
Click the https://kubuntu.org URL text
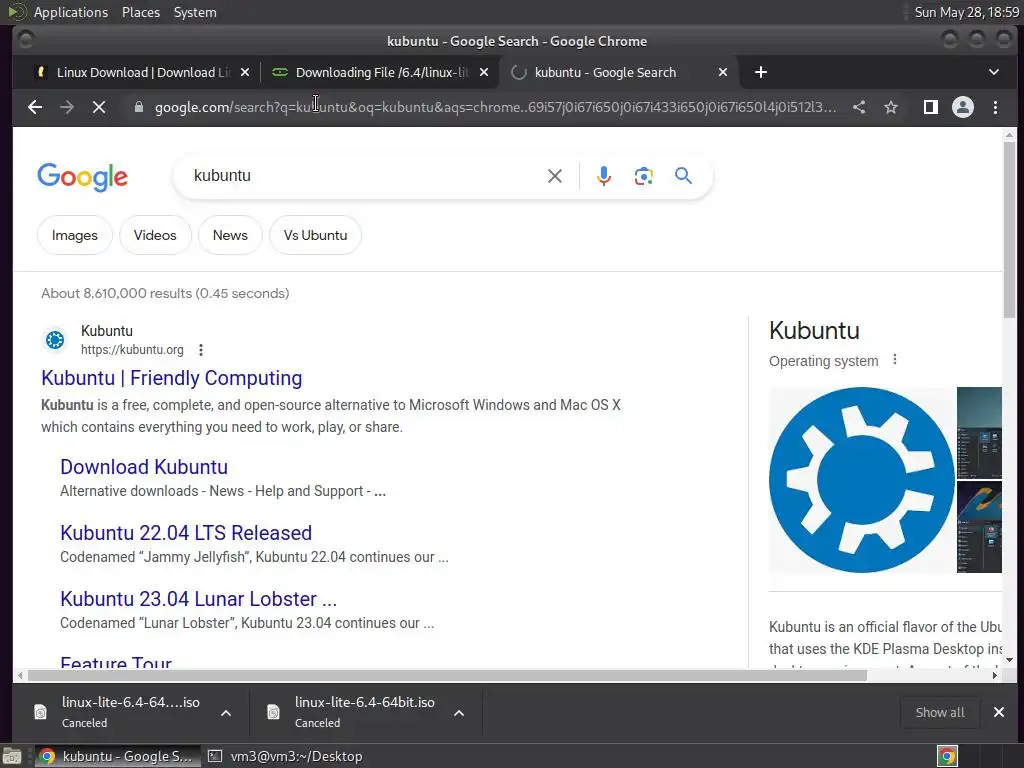132,350
